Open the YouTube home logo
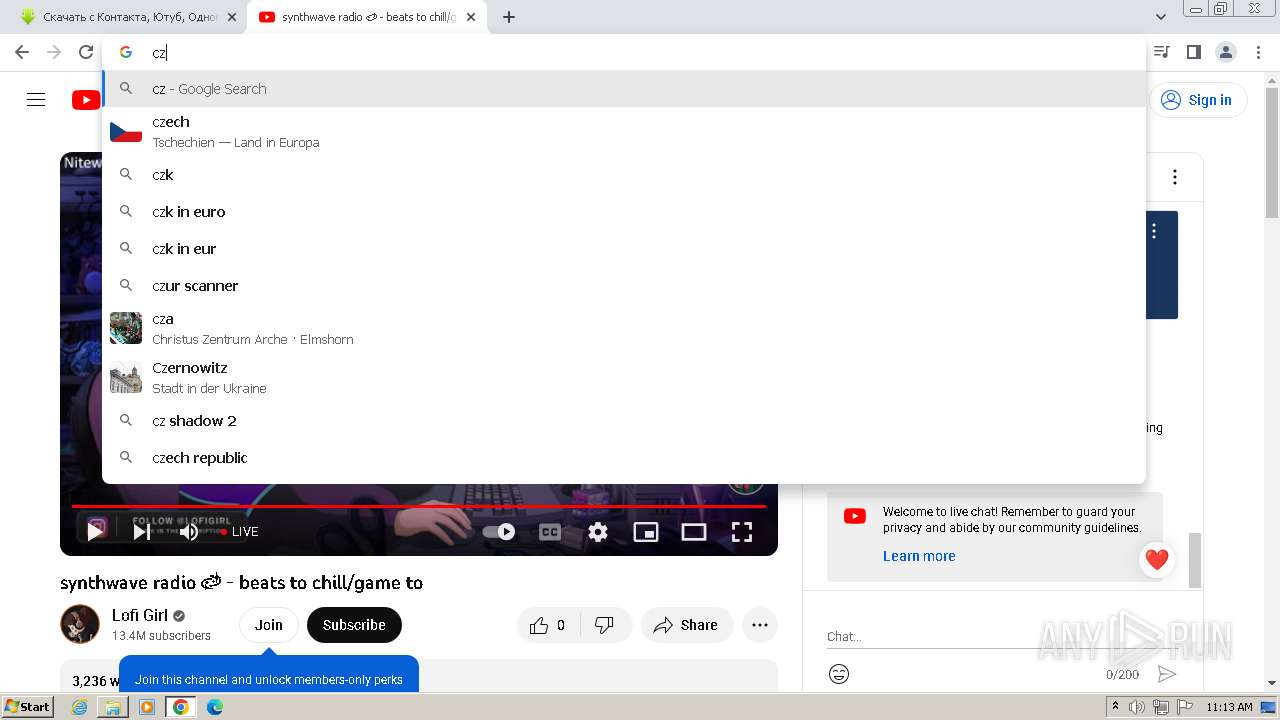The width and height of the screenshot is (1280, 720). coord(86,100)
